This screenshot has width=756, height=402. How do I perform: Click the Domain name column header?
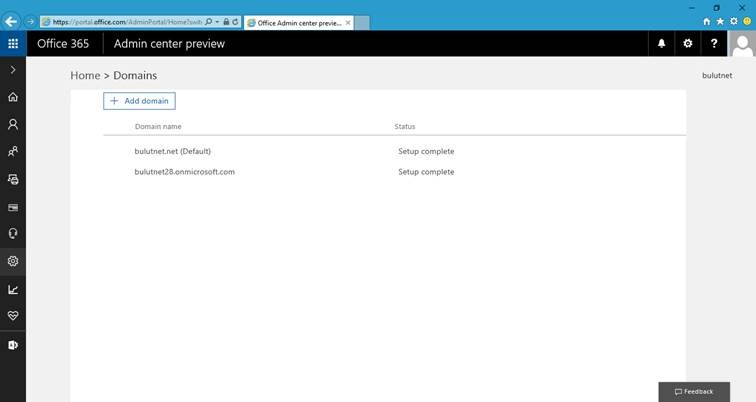158,126
